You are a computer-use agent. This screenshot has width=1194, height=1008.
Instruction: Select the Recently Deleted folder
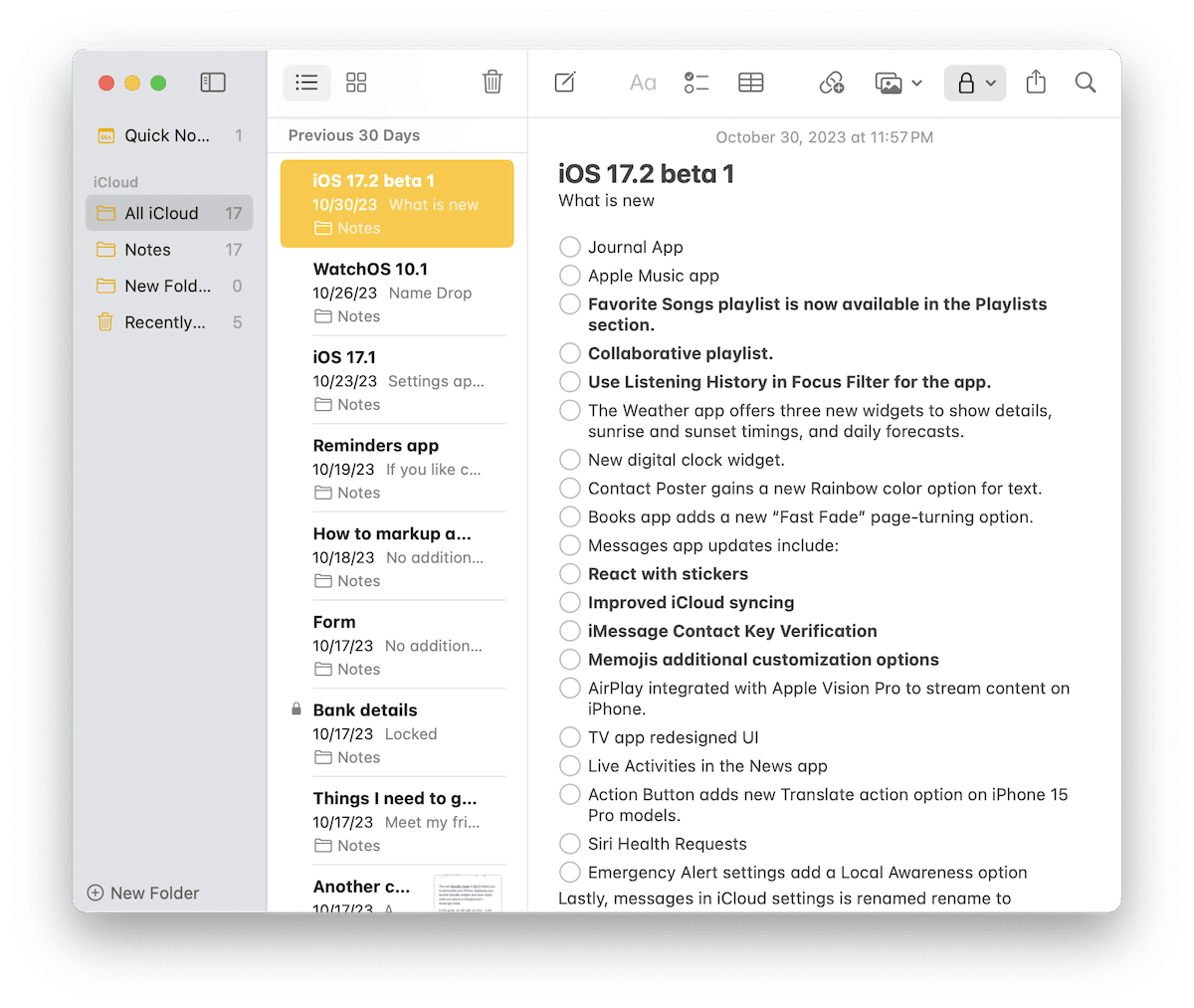(x=165, y=322)
